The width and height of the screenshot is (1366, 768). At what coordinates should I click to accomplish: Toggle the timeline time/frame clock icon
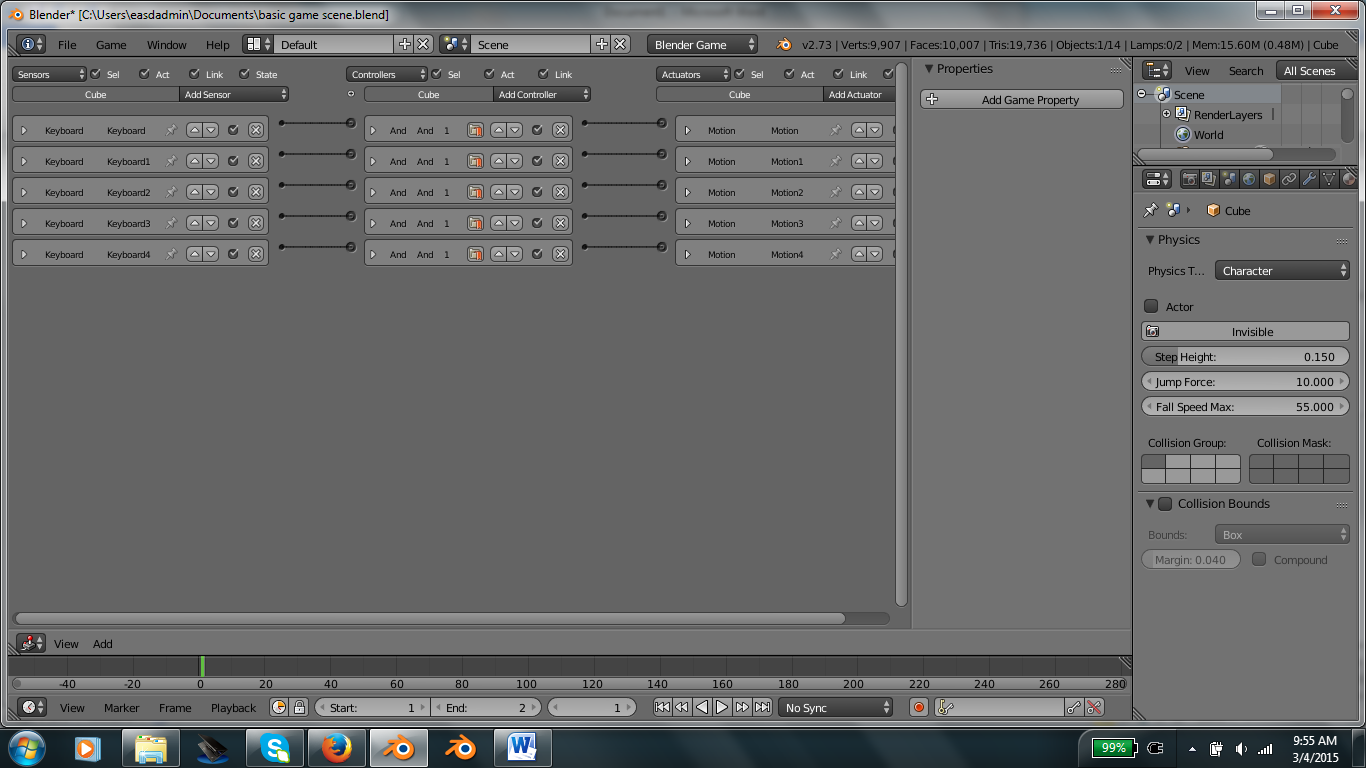(x=278, y=707)
